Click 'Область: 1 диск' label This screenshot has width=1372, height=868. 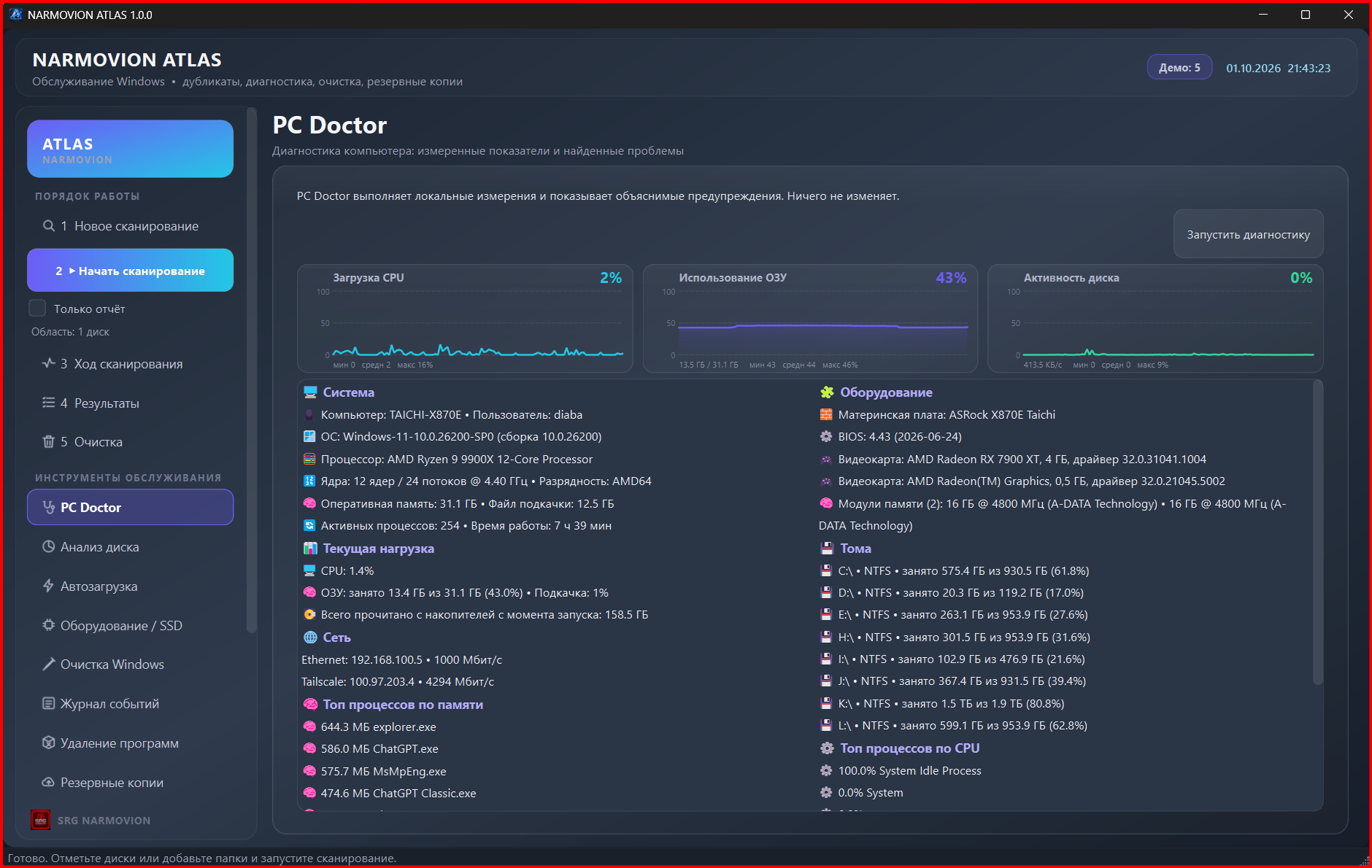(70, 332)
